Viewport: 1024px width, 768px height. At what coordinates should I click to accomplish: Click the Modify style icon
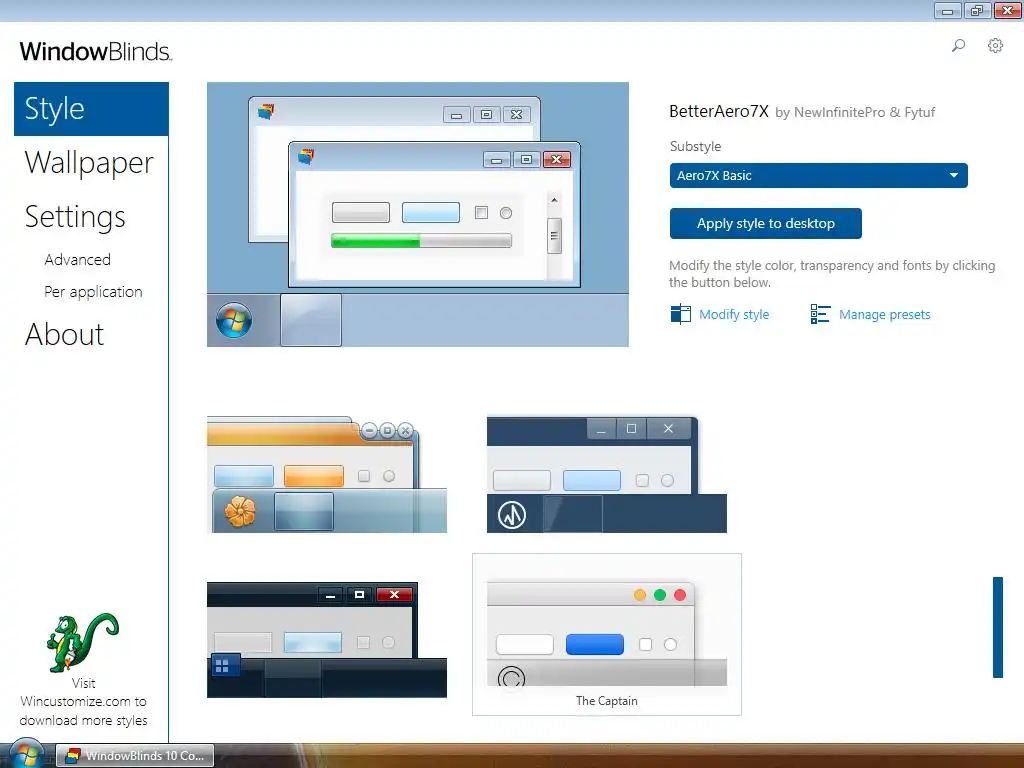pos(680,314)
